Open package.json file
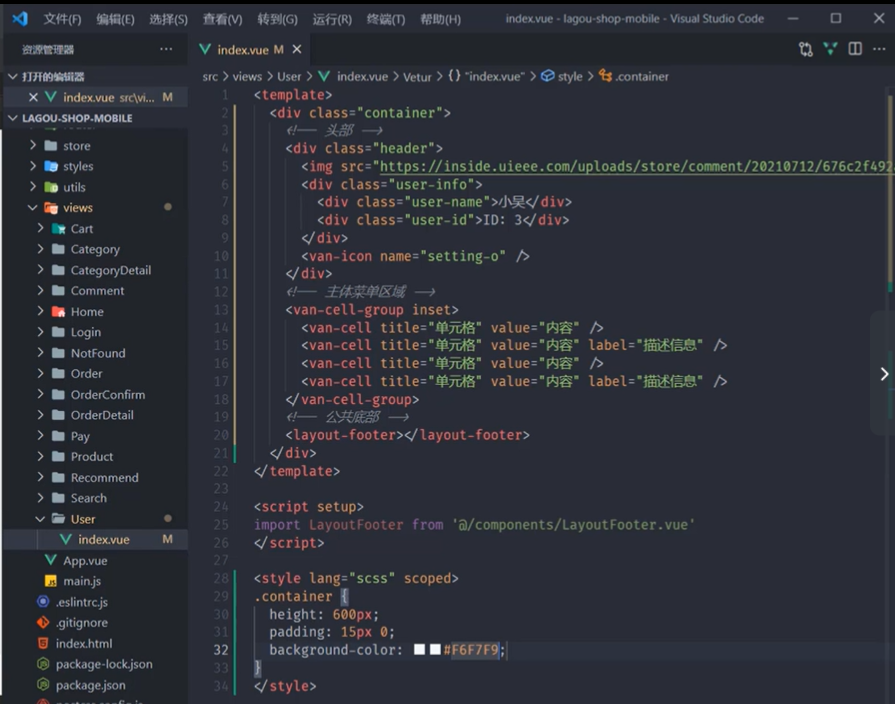The width and height of the screenshot is (895, 704). [90, 685]
